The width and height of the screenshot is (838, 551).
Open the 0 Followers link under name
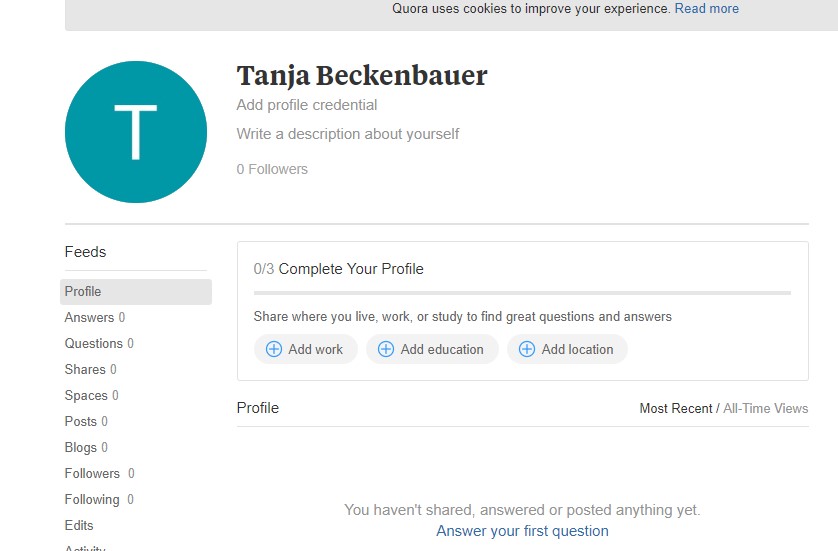(x=272, y=169)
